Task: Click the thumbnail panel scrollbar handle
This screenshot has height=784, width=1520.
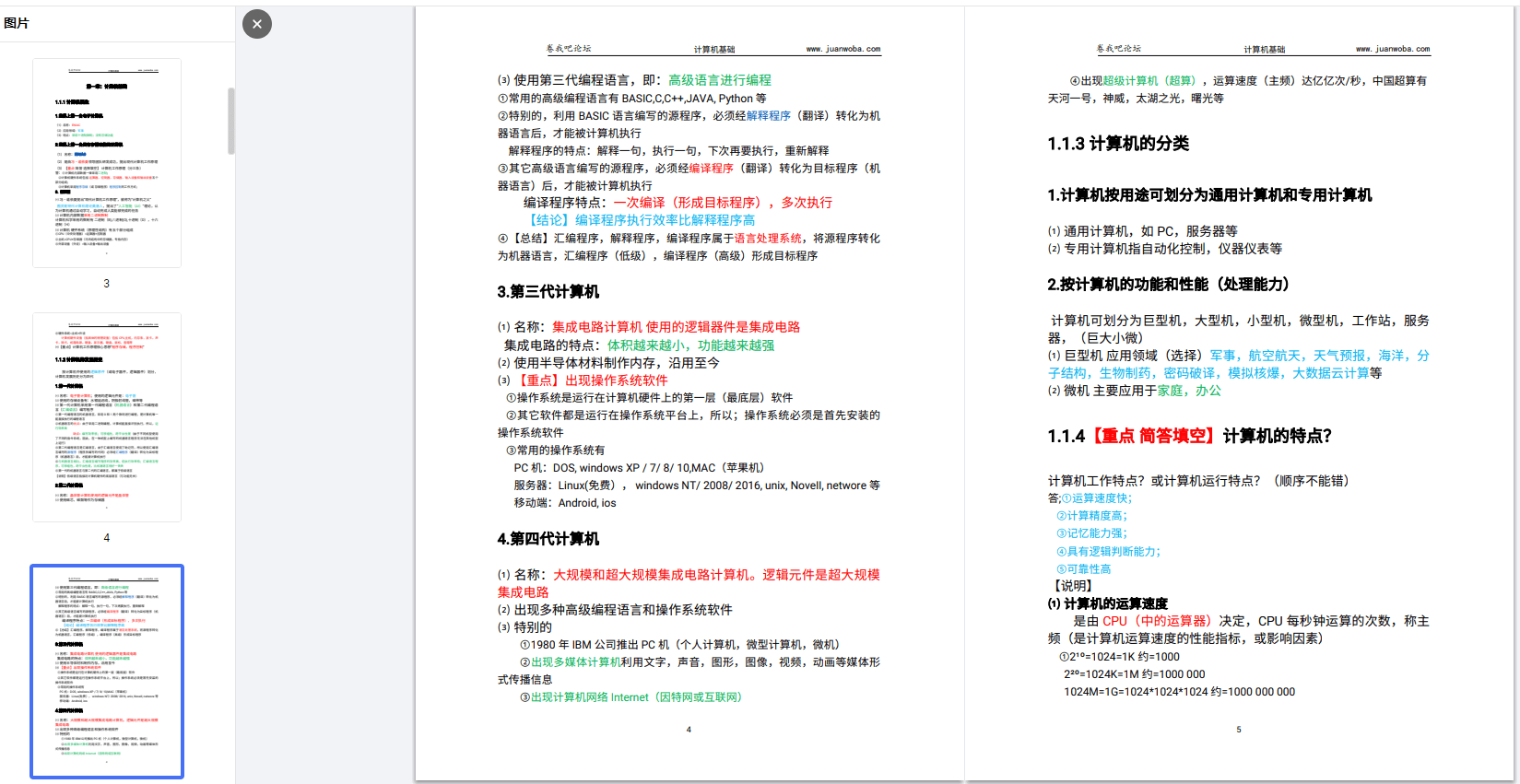Action: (x=231, y=121)
